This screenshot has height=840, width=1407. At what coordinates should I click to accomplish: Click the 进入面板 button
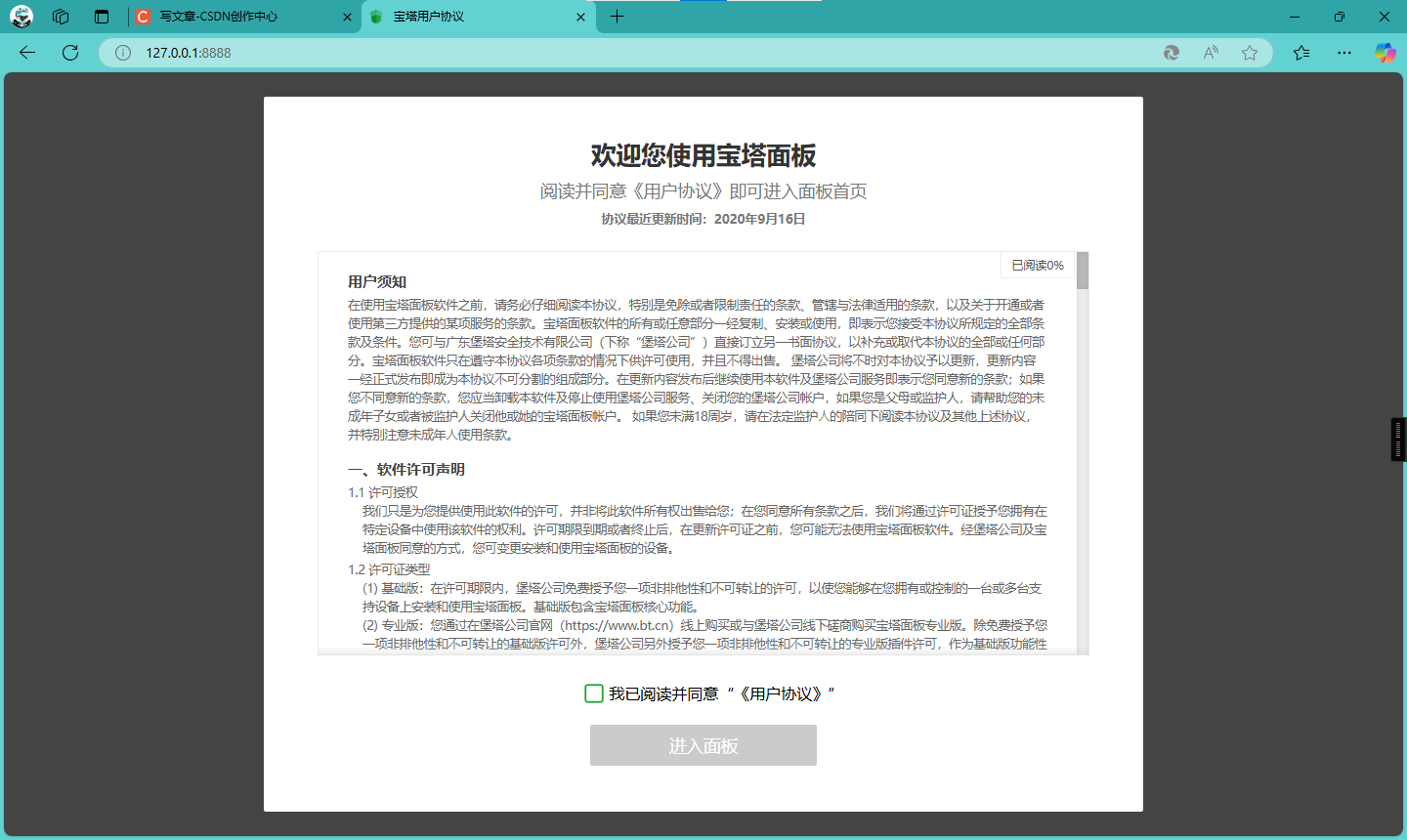pyautogui.click(x=703, y=745)
